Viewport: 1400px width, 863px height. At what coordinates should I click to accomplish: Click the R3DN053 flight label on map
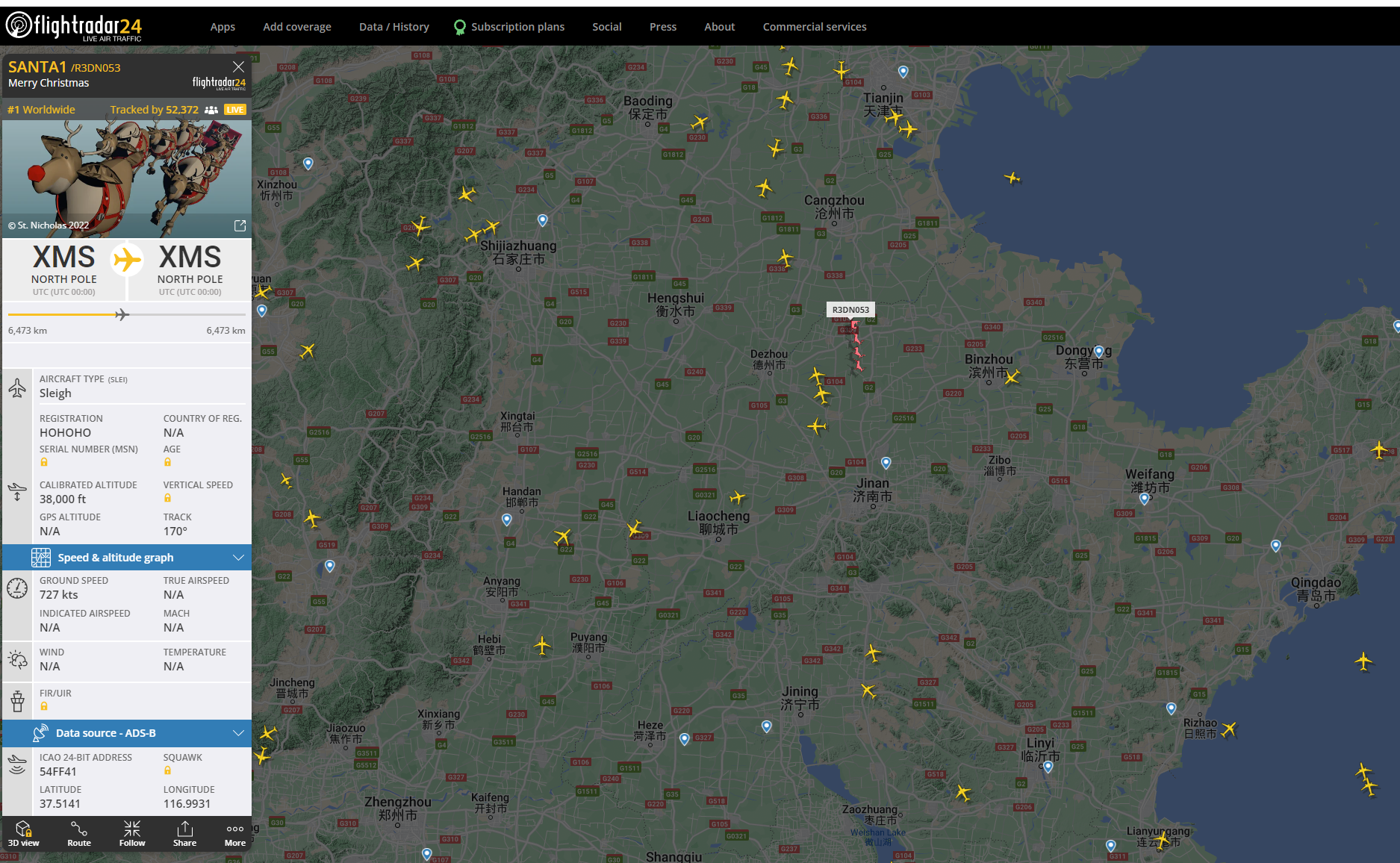tap(850, 310)
